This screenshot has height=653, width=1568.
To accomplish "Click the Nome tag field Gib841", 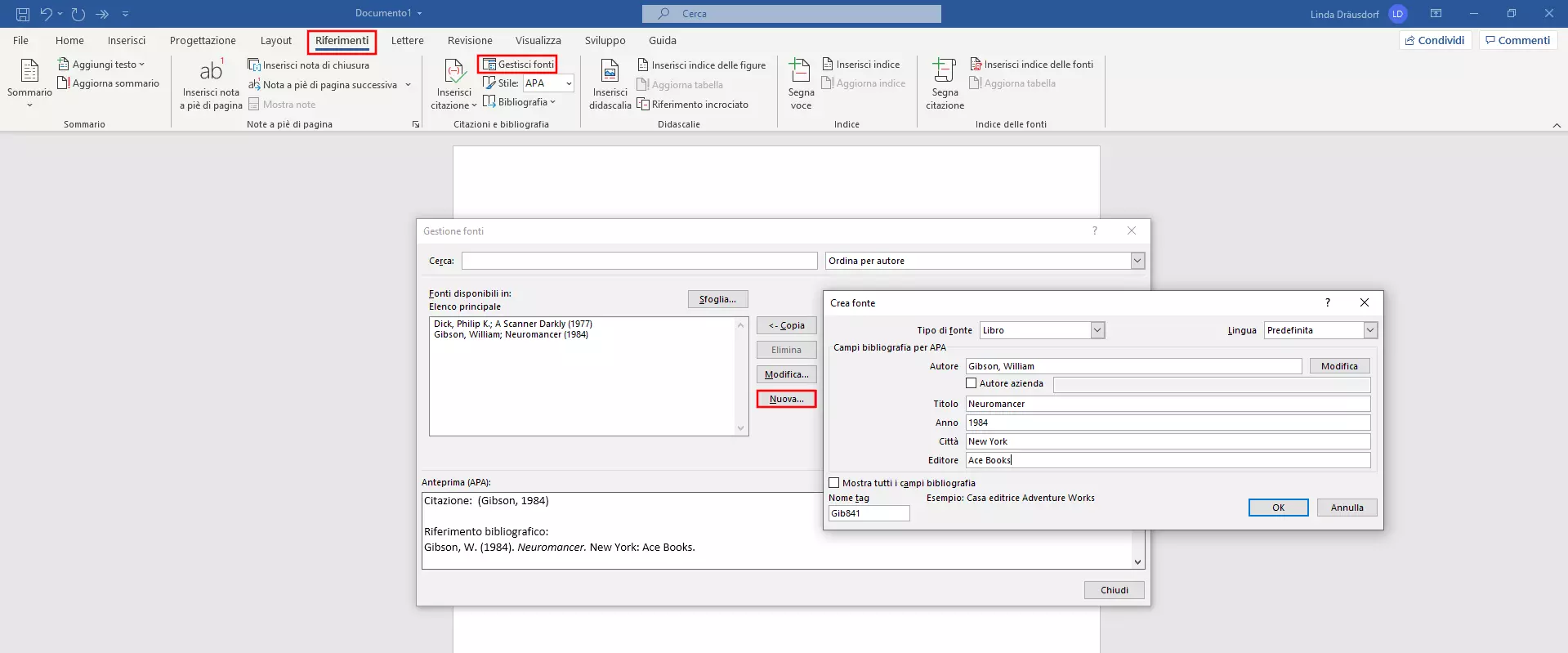I will tap(869, 513).
